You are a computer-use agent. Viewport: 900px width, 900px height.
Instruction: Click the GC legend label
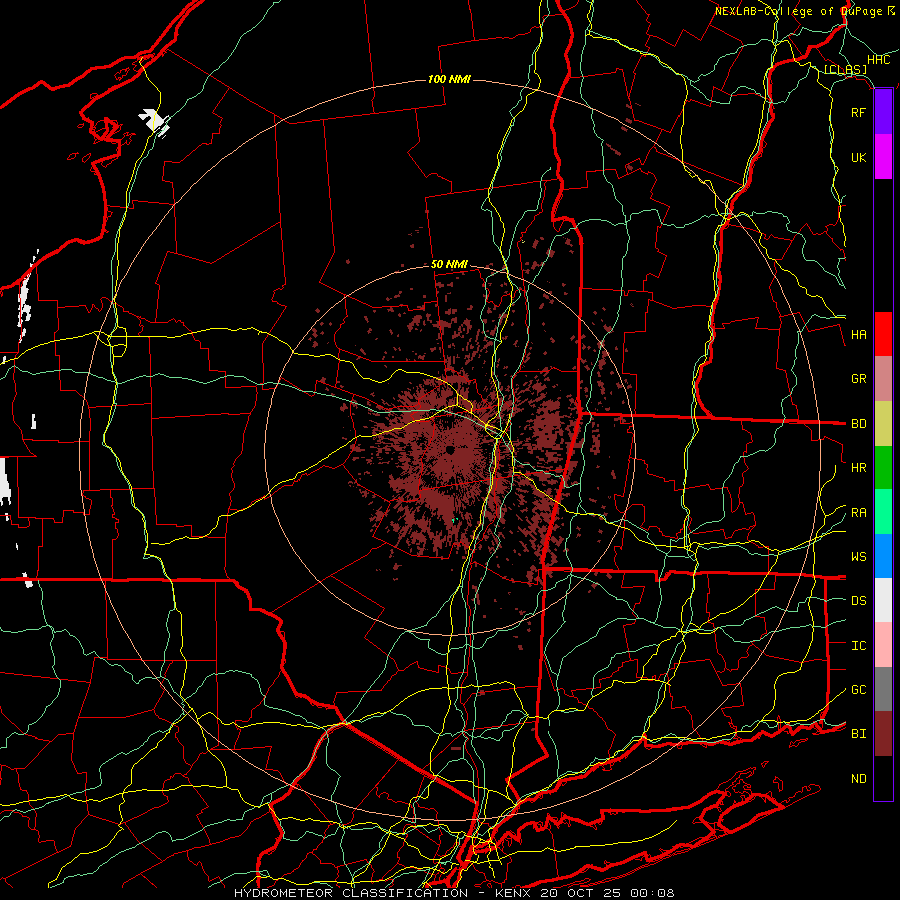pos(858,690)
